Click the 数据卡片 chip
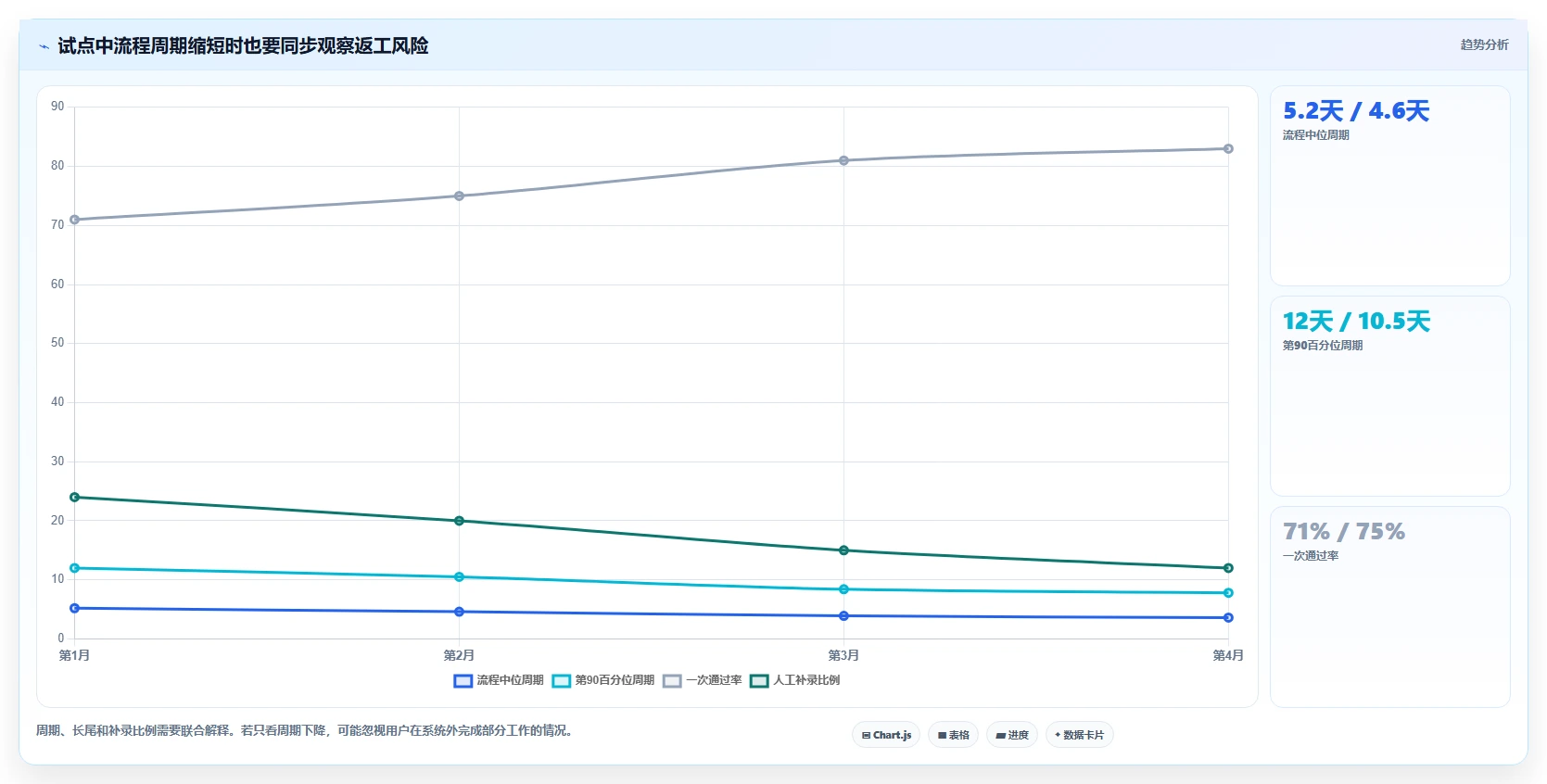The height and width of the screenshot is (784, 1547). (x=1080, y=735)
